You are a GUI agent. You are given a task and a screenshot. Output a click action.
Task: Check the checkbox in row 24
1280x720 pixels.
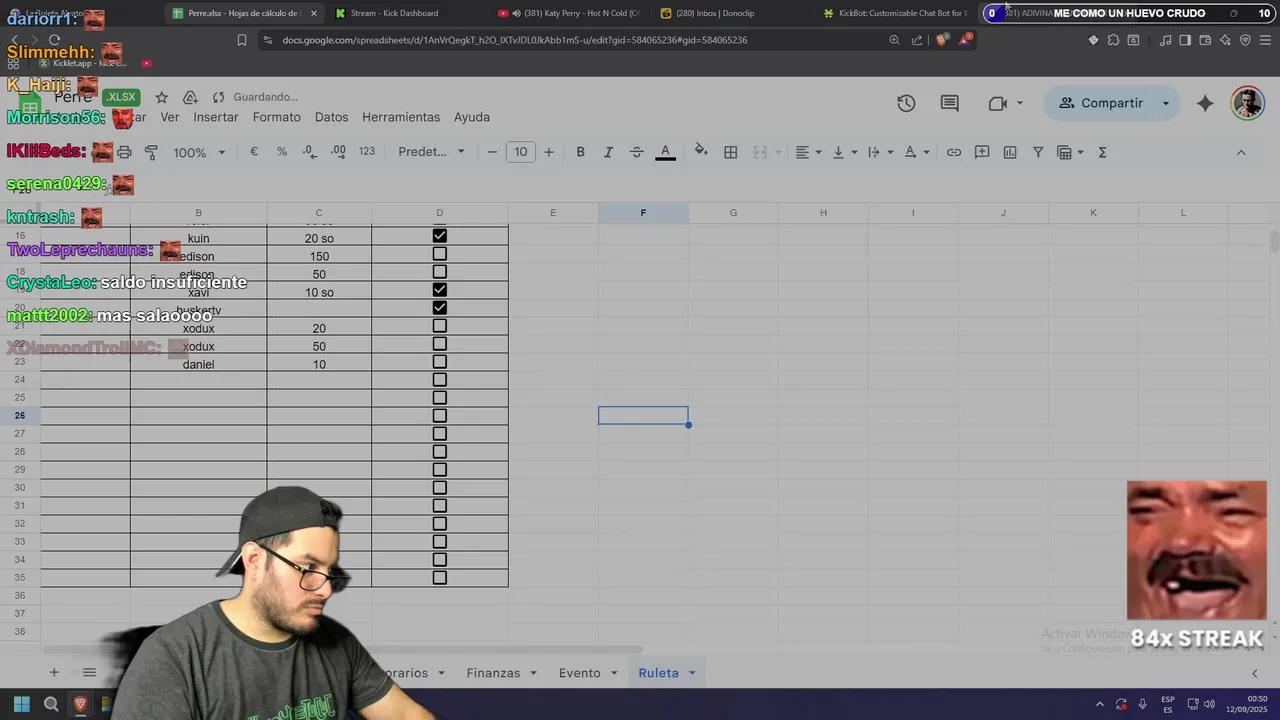[x=440, y=380]
